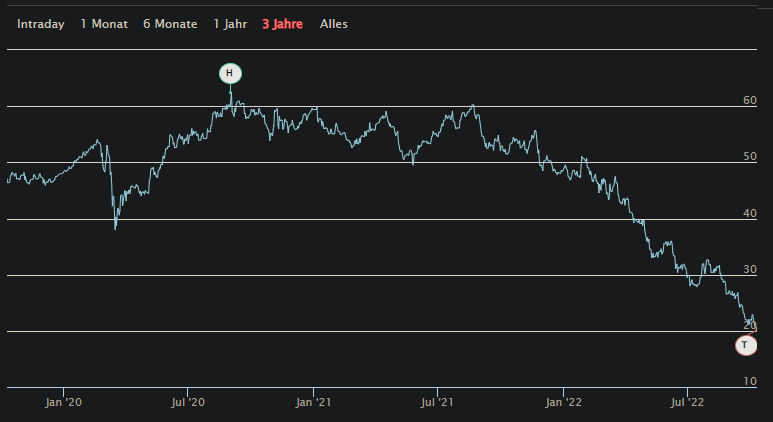773x422 pixels.
Task: Click the Jul '20 axis label
Action: pos(188,402)
